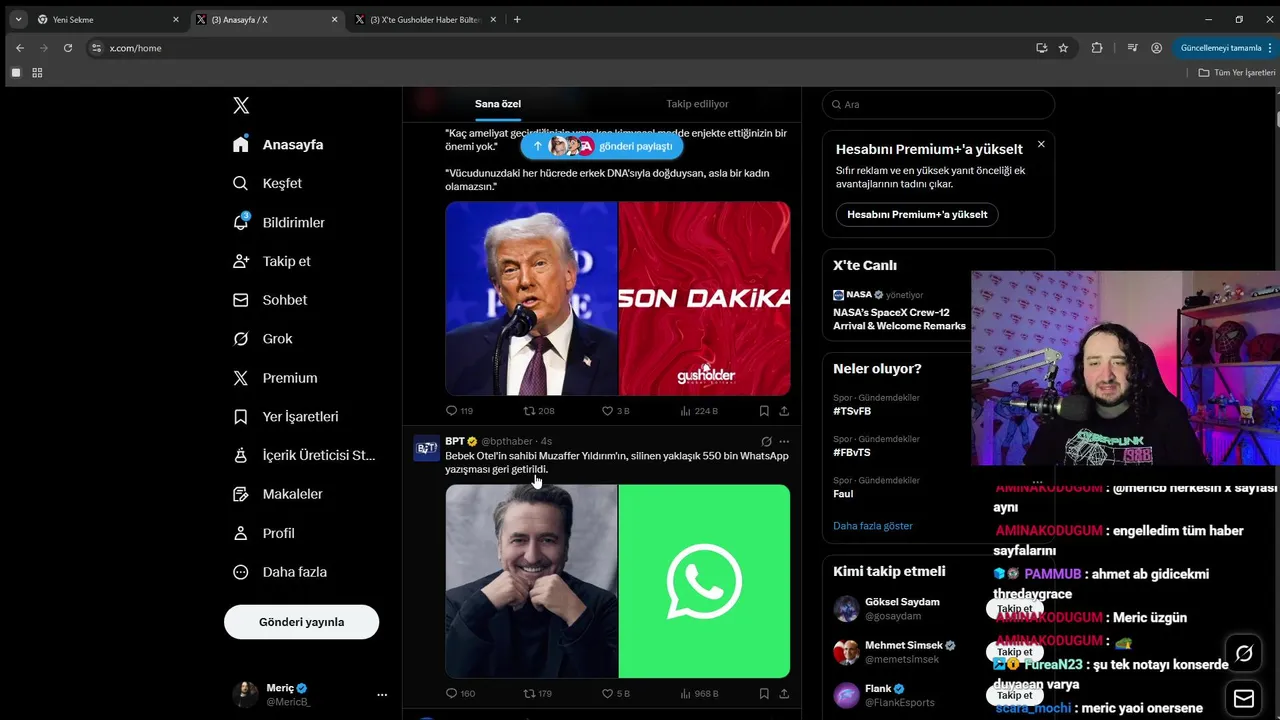Open more options on BPT post
Image resolution: width=1280 pixels, height=720 pixels.
tap(784, 441)
